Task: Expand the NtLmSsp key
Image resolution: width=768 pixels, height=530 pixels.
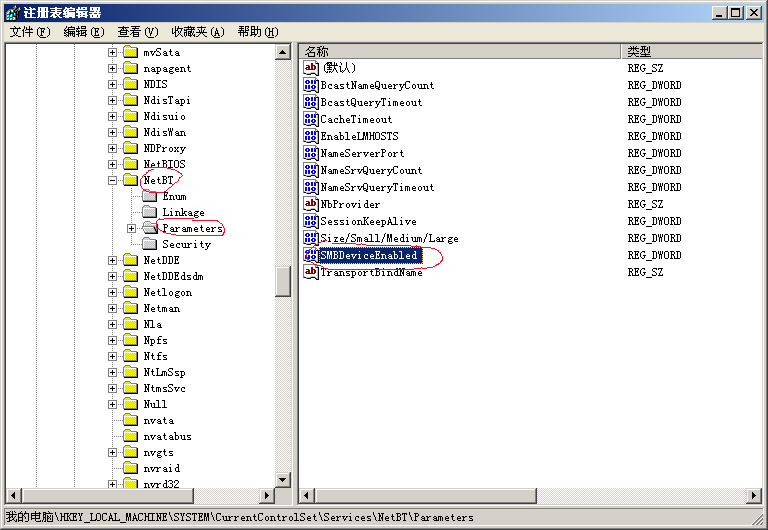Action: (x=113, y=372)
